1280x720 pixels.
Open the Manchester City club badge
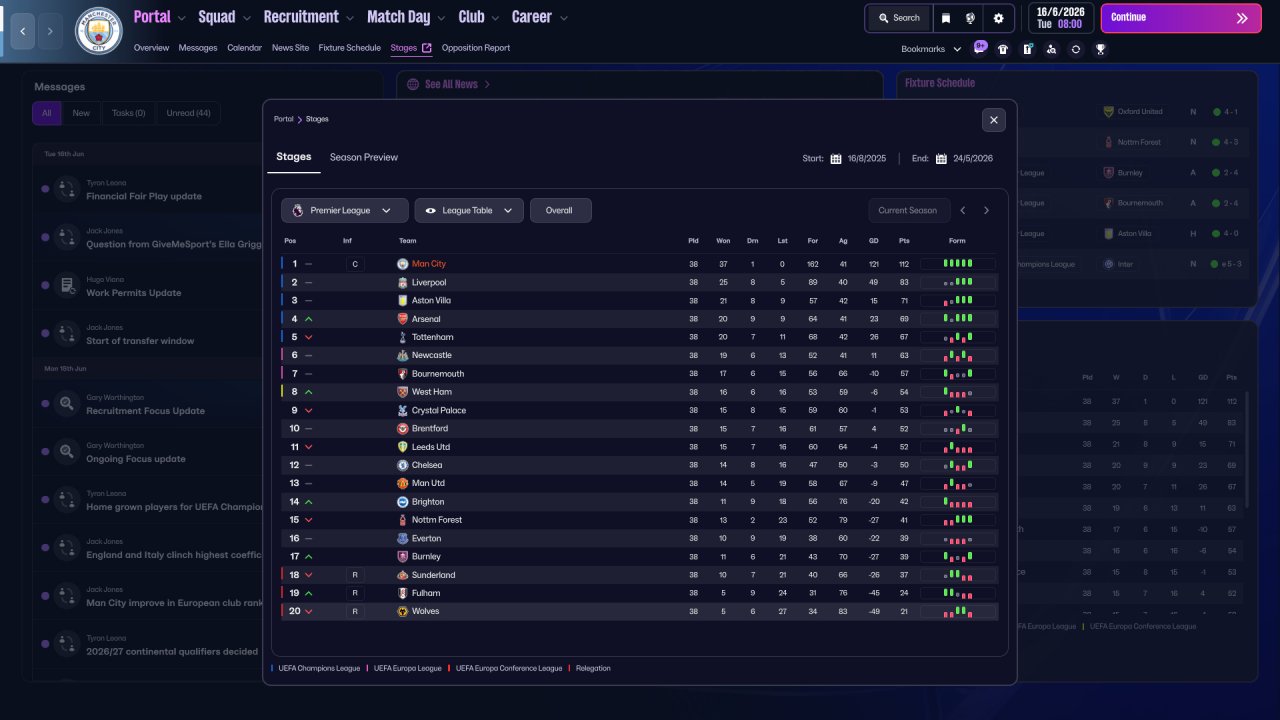click(98, 31)
